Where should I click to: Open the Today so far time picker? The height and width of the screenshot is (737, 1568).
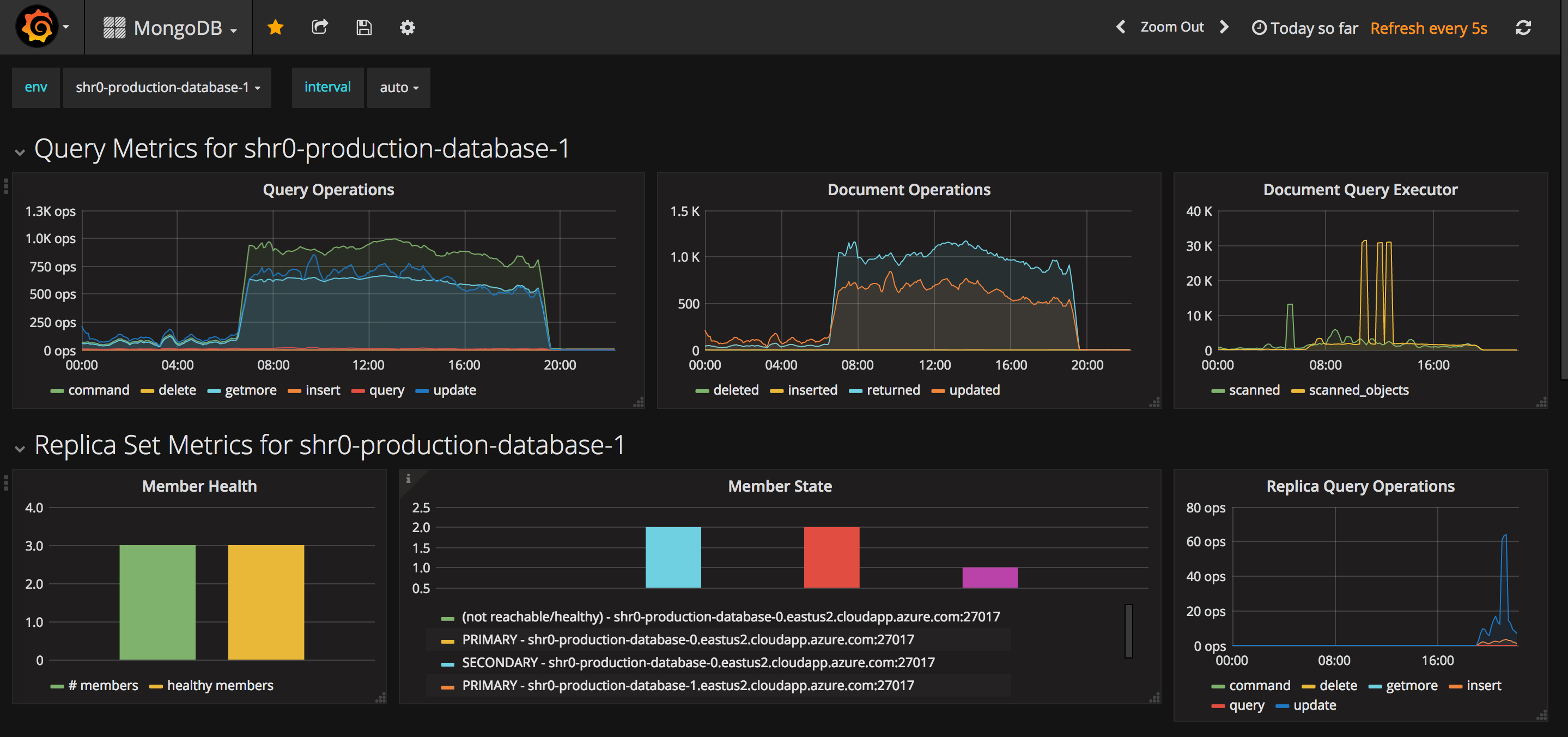[1305, 28]
